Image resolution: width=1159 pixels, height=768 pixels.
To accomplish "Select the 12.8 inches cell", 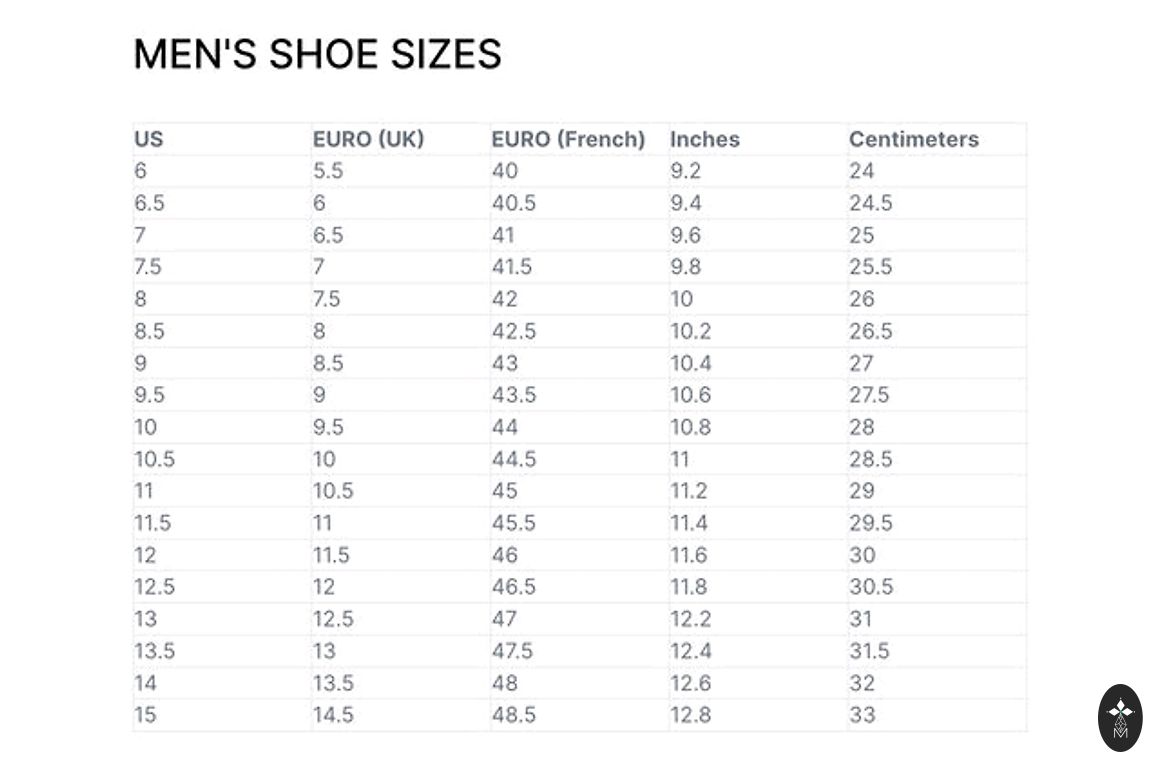I will (691, 715).
